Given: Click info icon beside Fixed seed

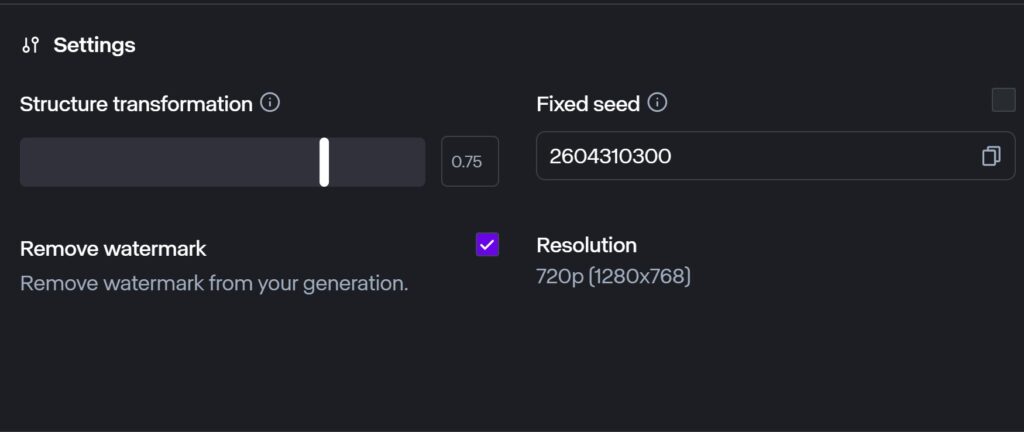Looking at the screenshot, I should [657, 103].
